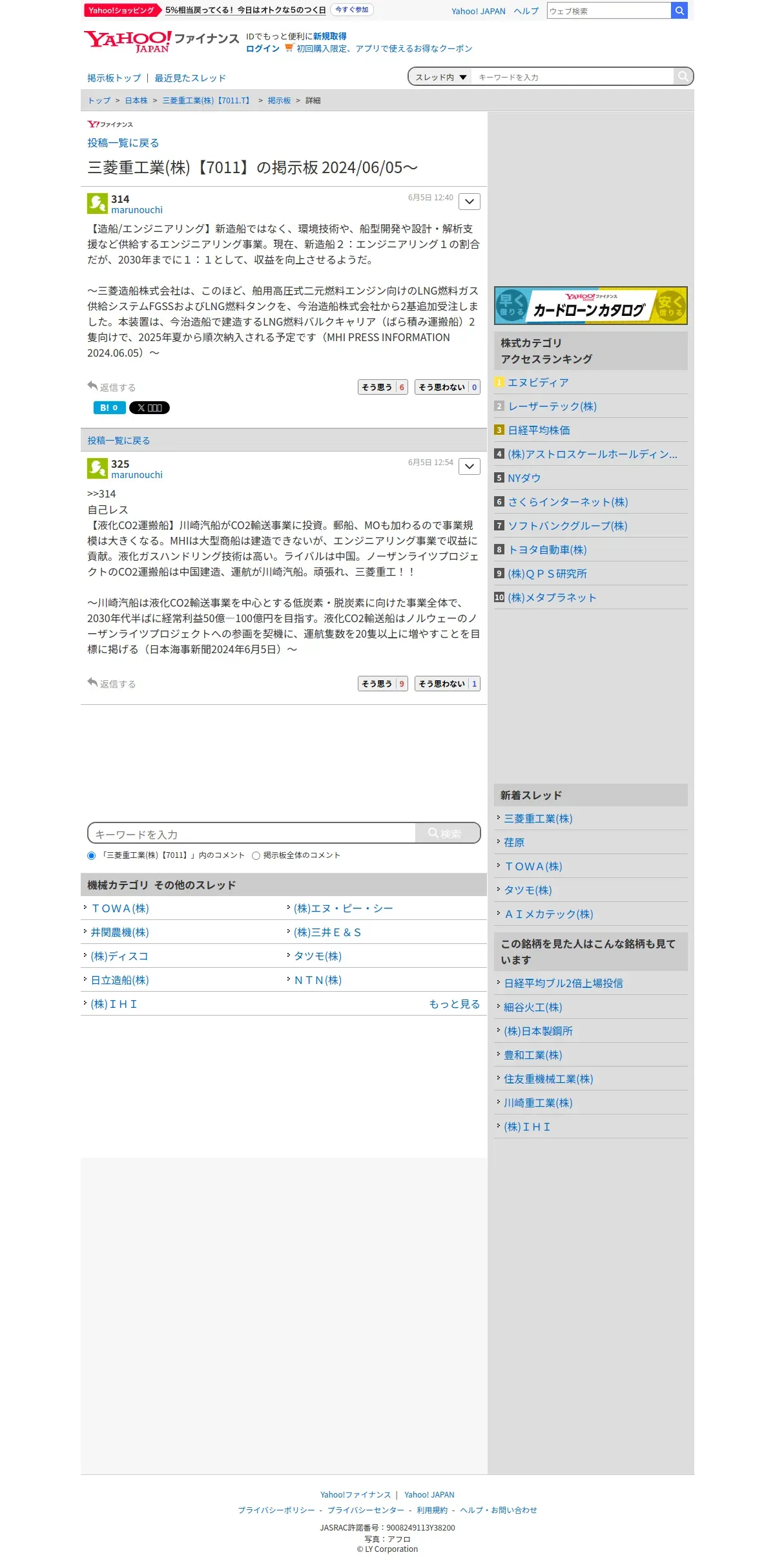The image size is (775, 1568).
Task: Click the トップ breadcrumb
Action: point(99,101)
